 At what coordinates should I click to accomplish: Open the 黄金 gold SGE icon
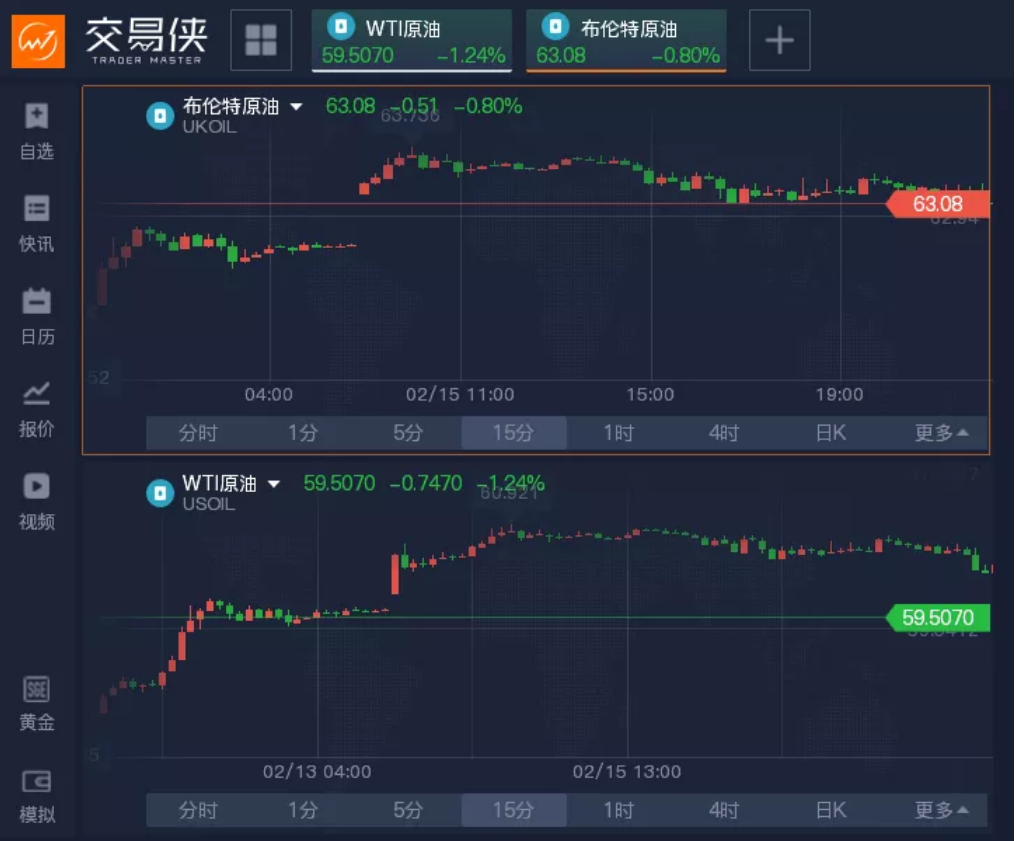[37, 703]
